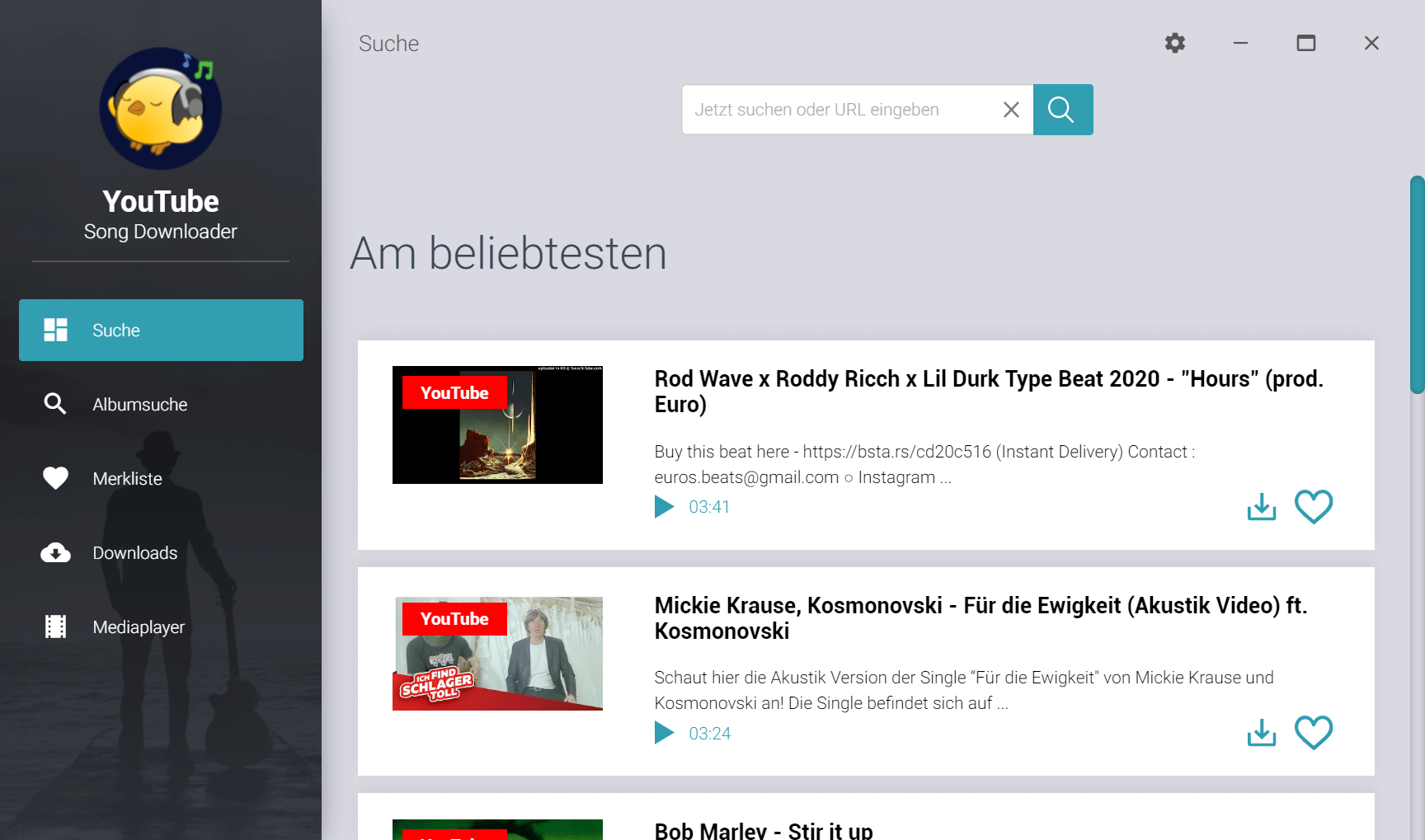Click the Merkliste heart icon
This screenshot has width=1425, height=840.
pos(55,478)
